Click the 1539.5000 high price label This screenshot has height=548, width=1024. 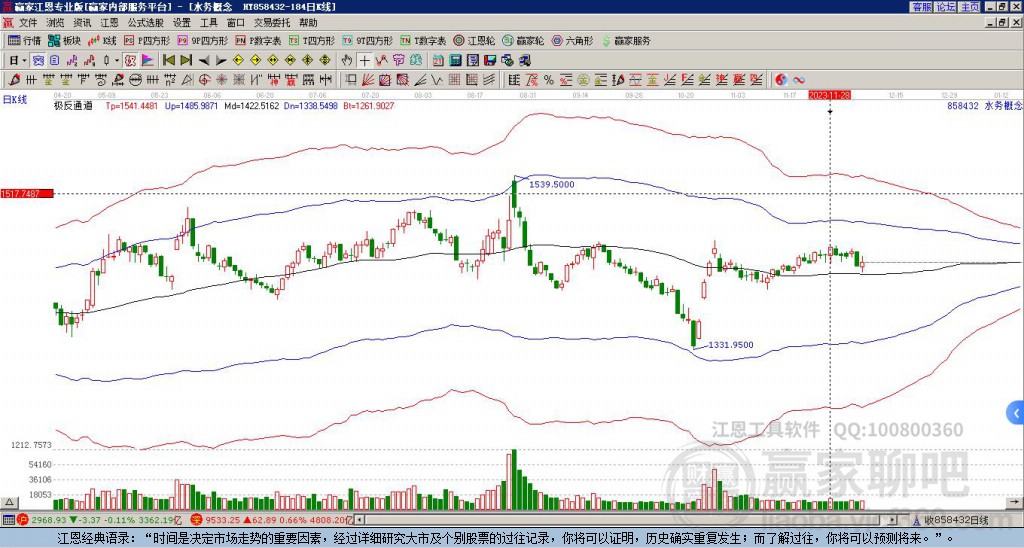(x=552, y=185)
